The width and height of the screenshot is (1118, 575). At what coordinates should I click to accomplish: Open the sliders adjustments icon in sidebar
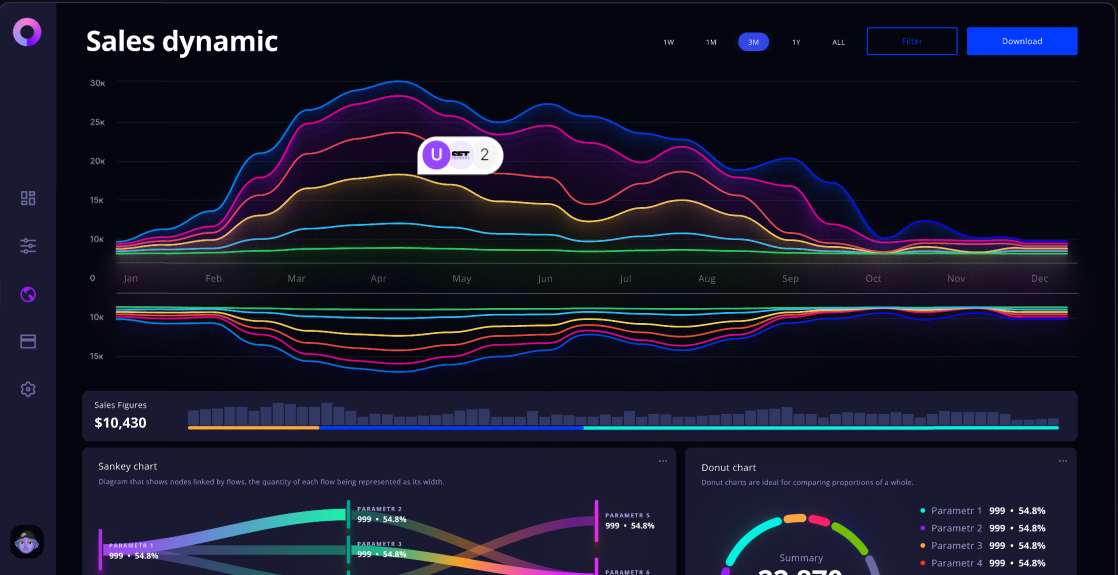[28, 246]
